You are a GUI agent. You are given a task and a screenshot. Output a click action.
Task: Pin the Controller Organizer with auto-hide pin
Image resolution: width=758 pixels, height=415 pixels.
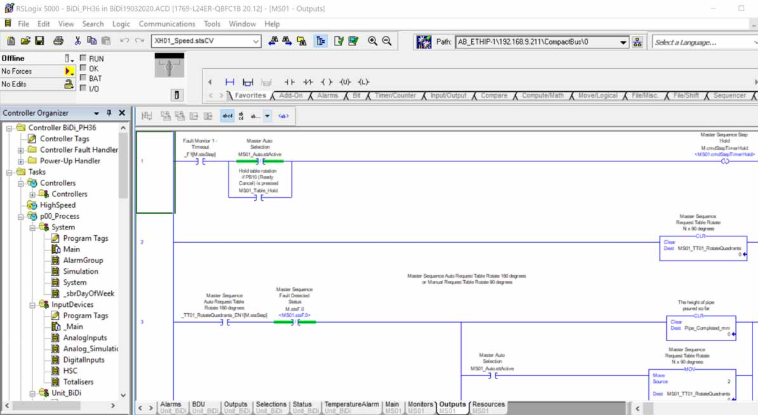109,113
